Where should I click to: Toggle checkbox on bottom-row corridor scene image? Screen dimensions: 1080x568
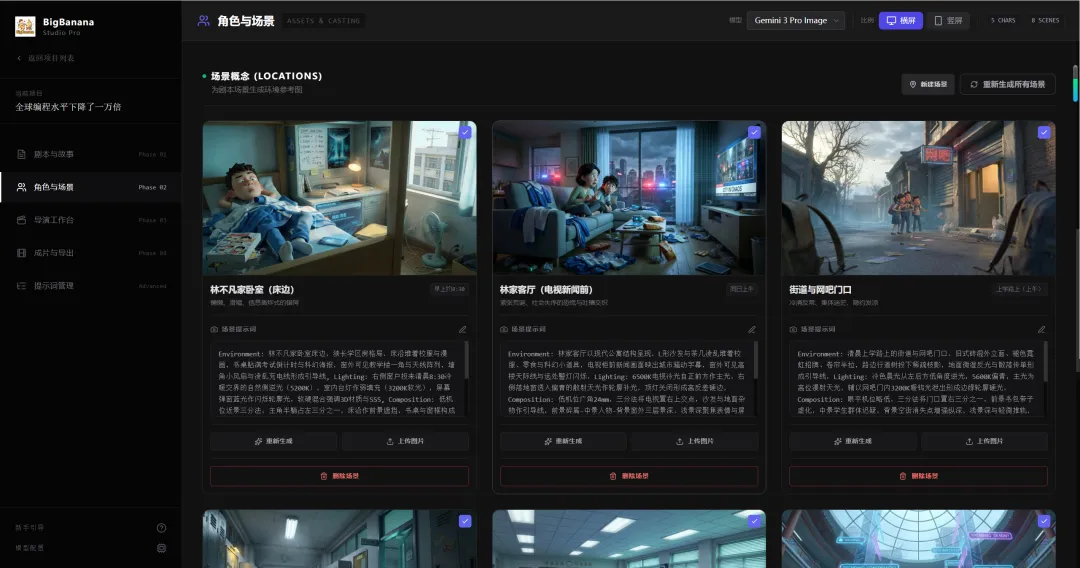[x=466, y=521]
